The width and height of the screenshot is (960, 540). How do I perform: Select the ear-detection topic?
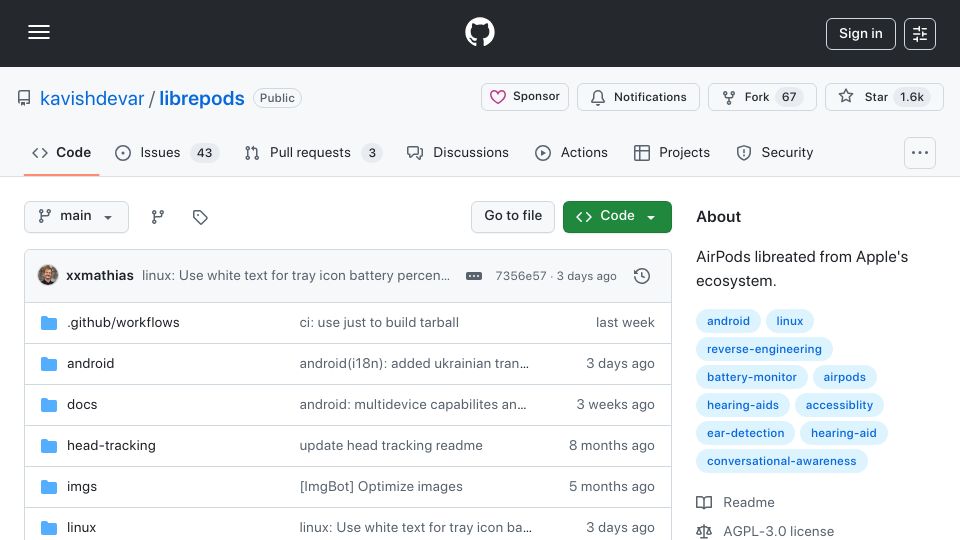coord(745,433)
